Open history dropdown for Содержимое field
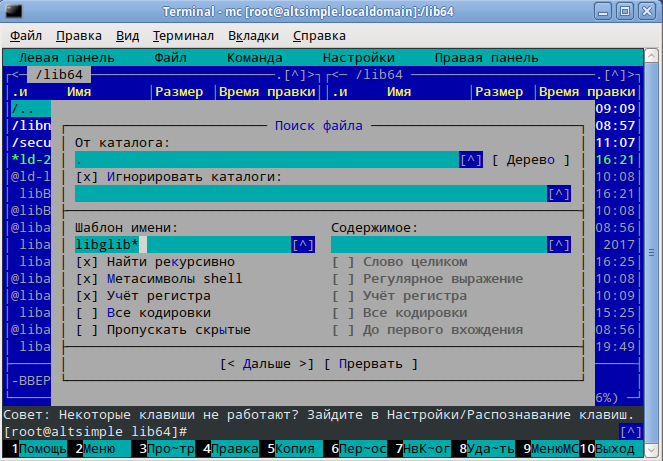The image size is (663, 461). [559, 245]
